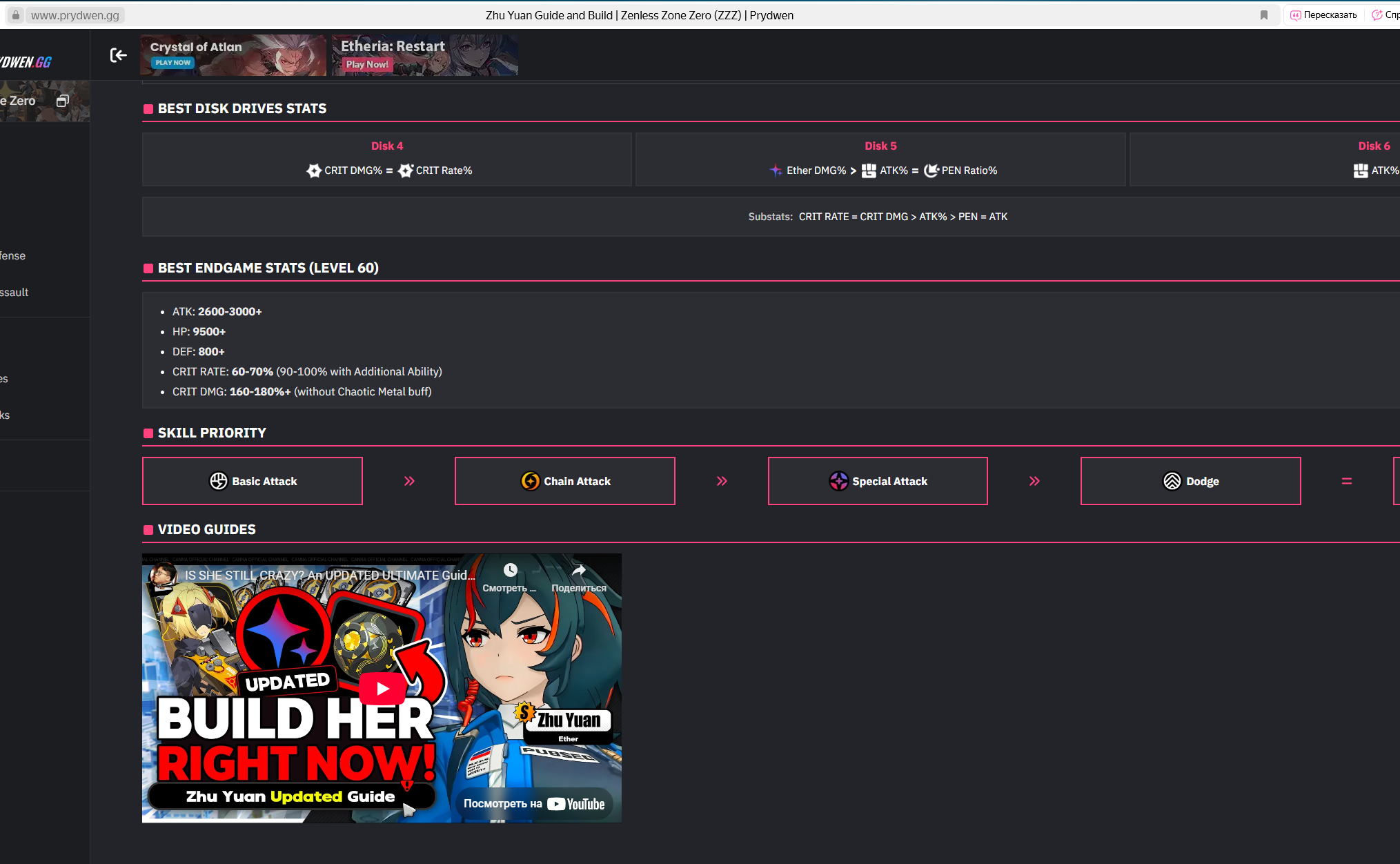Click the Dodge skill icon
1400x864 pixels.
tap(1172, 481)
